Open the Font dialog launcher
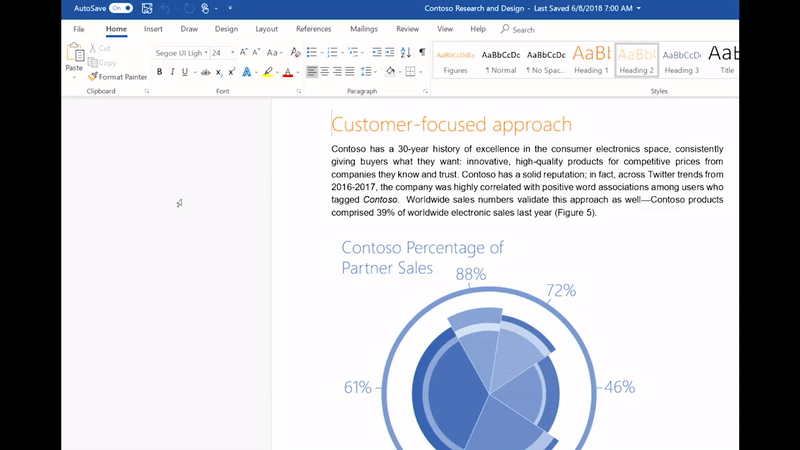Viewport: 800px width, 450px height. tap(299, 91)
